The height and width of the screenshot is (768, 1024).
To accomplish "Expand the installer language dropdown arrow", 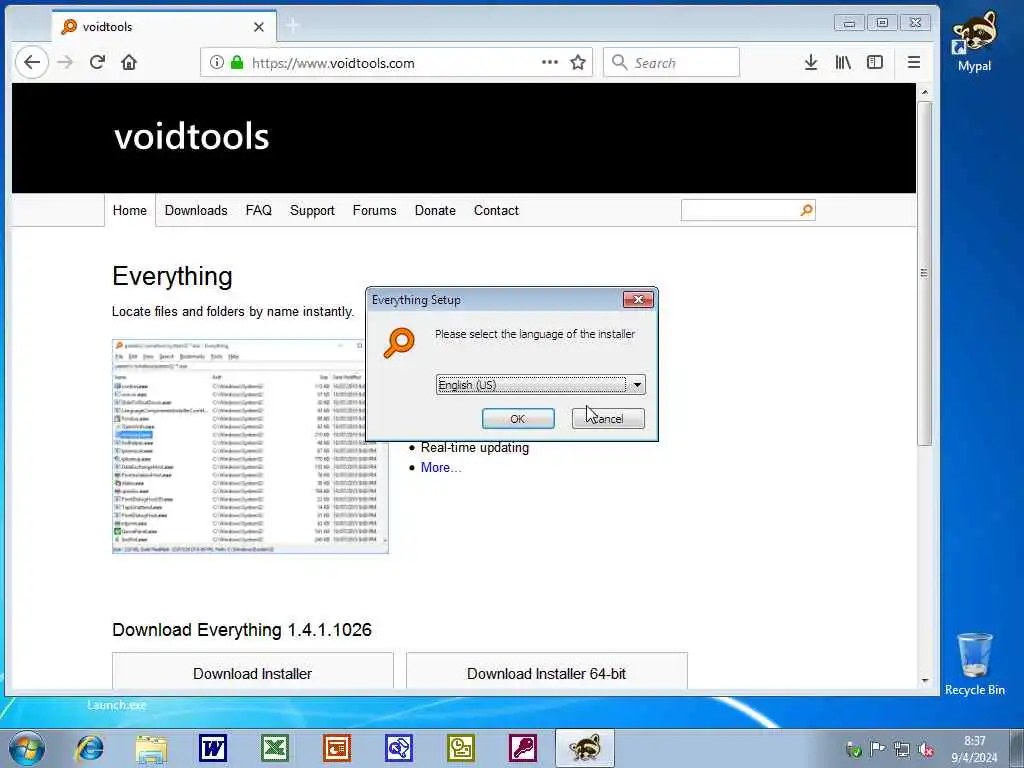I will 637,385.
